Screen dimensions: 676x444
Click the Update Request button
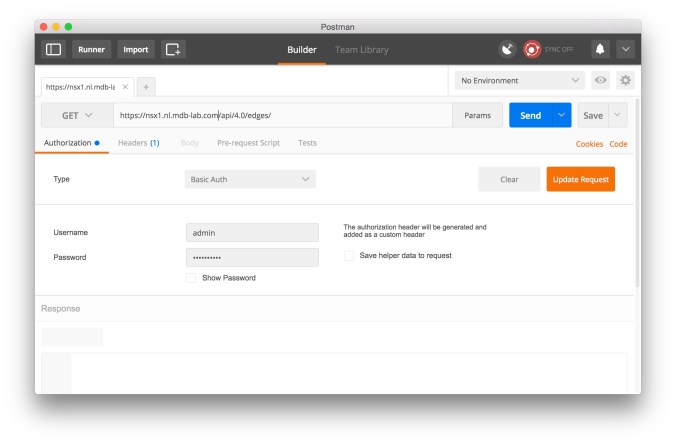pos(580,179)
